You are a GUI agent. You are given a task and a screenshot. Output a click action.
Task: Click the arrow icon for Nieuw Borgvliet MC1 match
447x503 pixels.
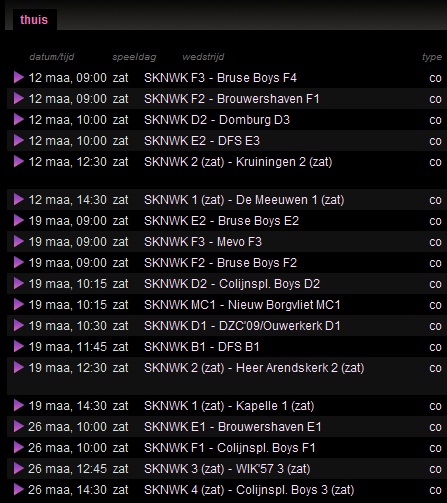click(x=19, y=305)
